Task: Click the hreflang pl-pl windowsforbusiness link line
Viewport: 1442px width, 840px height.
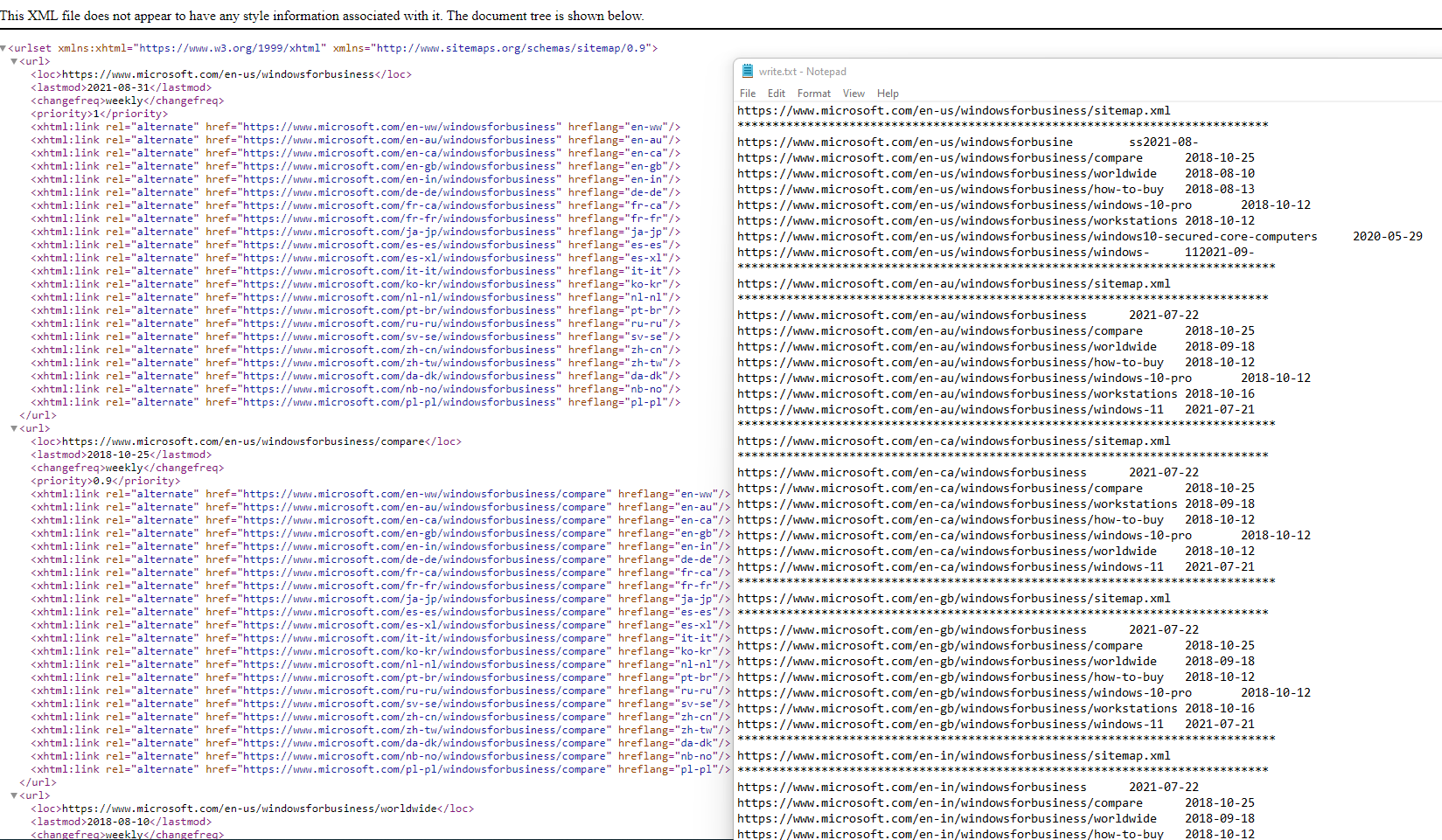Action: (356, 402)
